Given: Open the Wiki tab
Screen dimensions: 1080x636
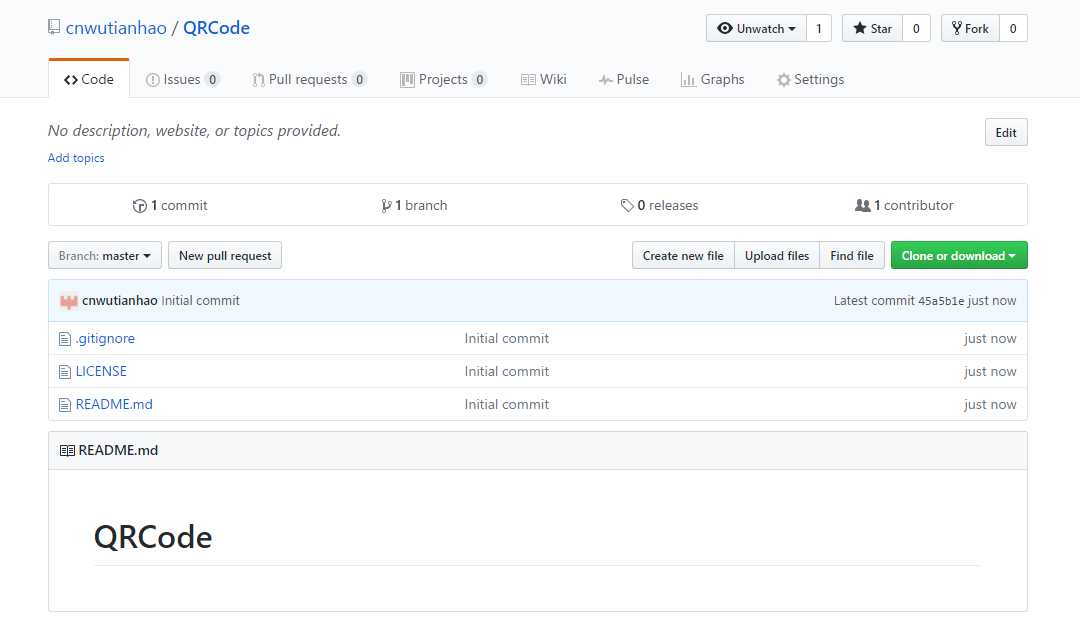Looking at the screenshot, I should point(543,79).
